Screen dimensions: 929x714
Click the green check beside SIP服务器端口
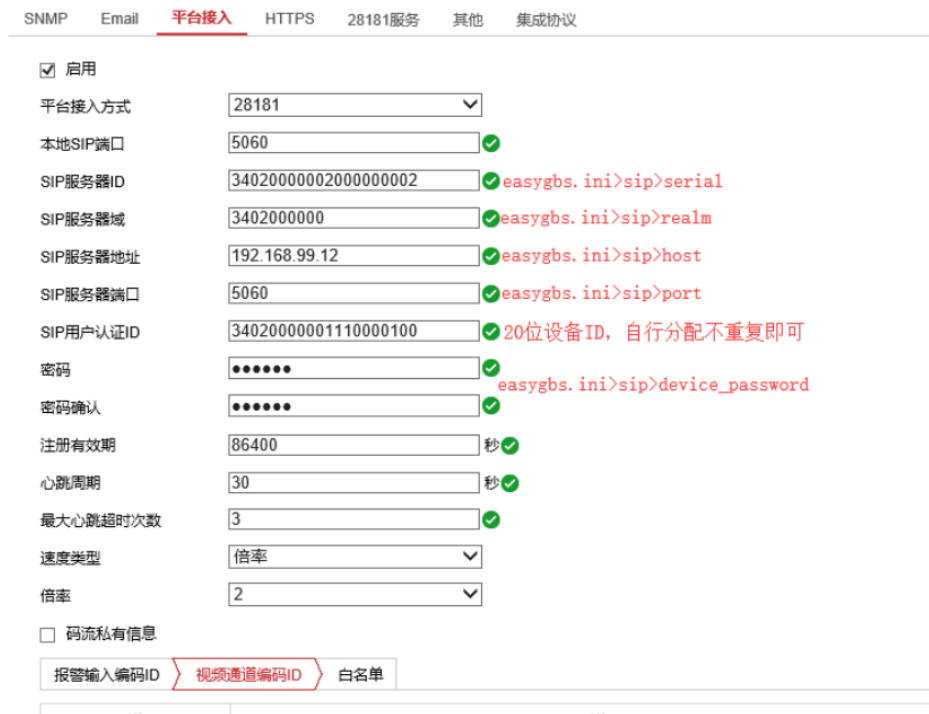point(491,294)
